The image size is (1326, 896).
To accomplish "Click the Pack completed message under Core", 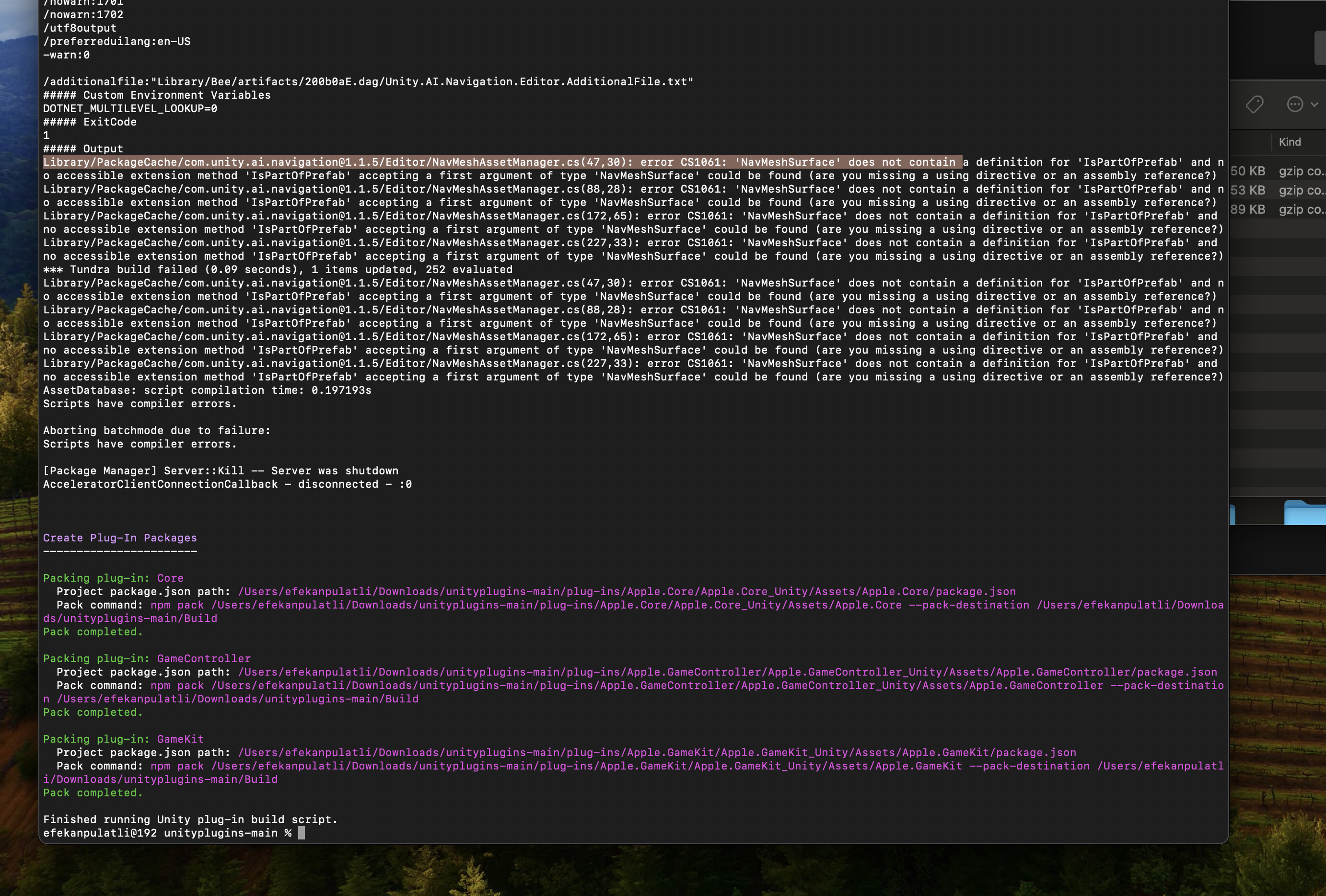I will pyautogui.click(x=93, y=632).
